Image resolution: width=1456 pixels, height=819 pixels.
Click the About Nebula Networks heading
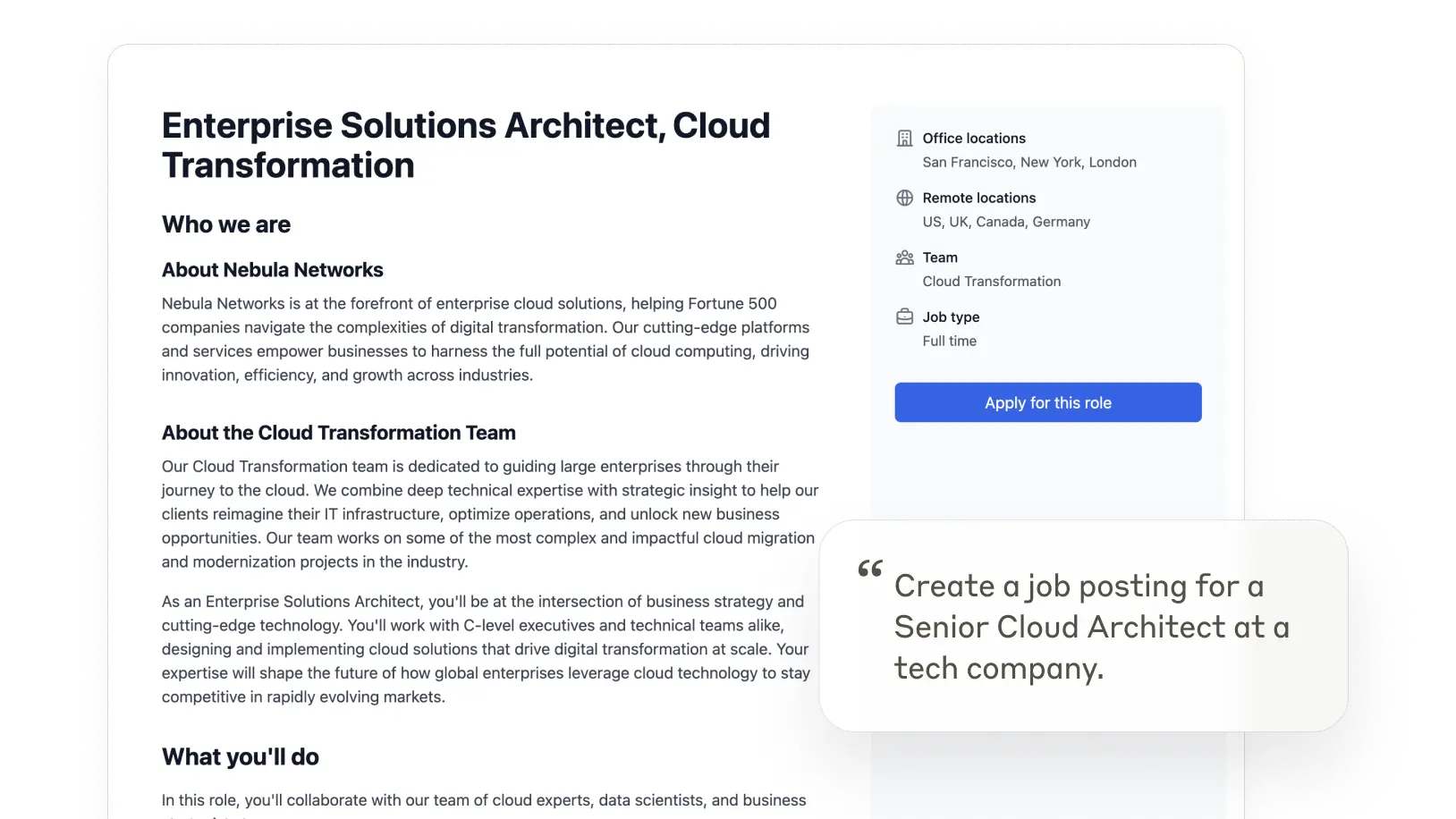pyautogui.click(x=273, y=270)
